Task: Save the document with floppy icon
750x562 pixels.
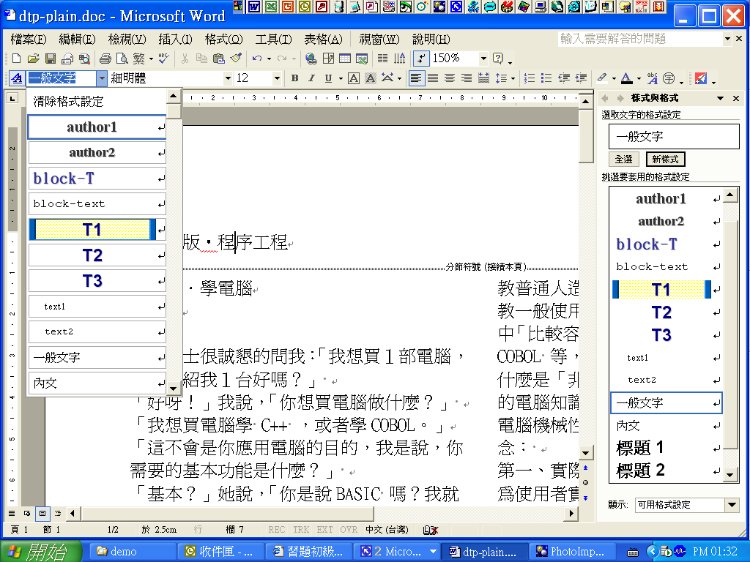Action: point(50,59)
